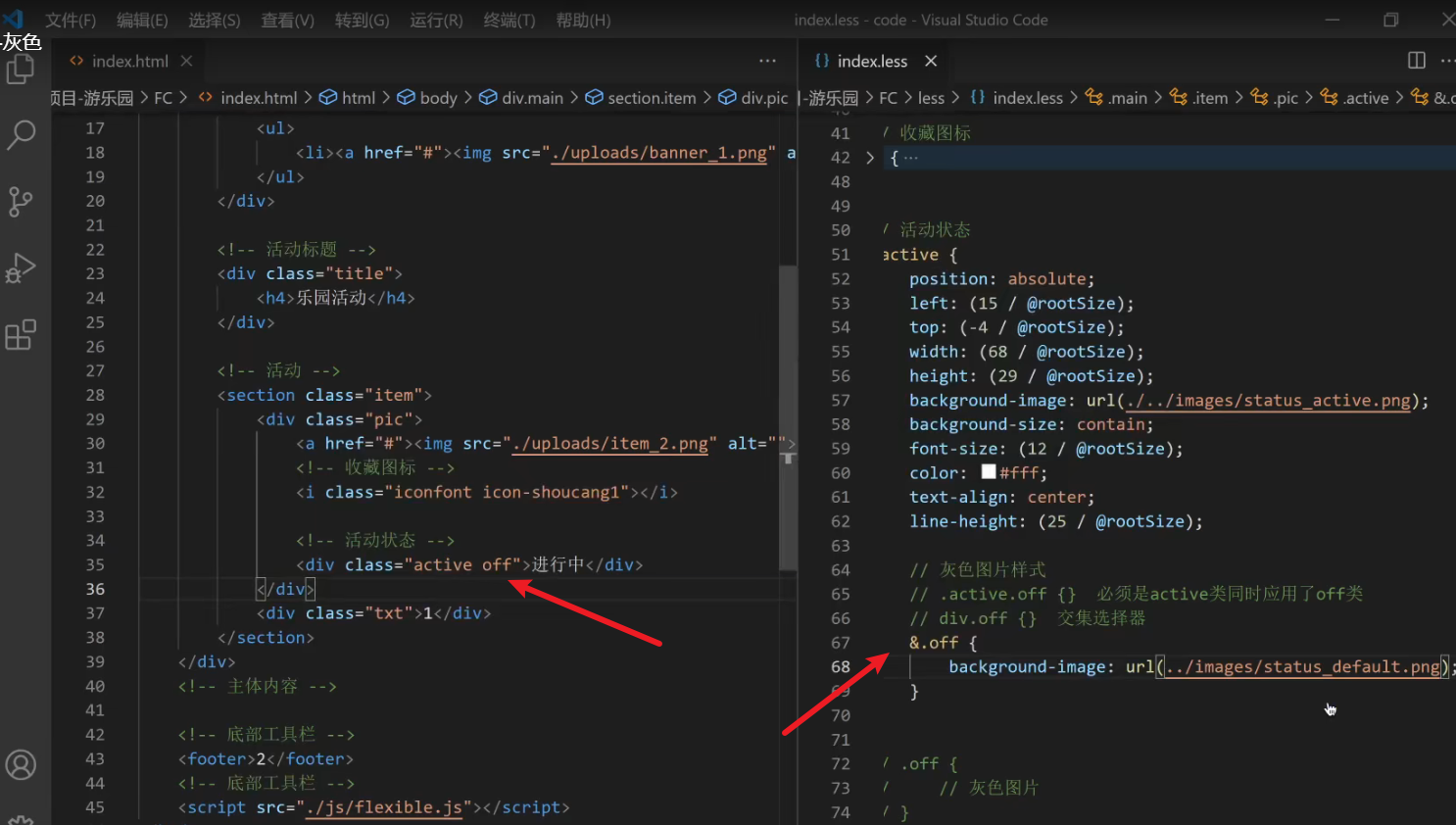The width and height of the screenshot is (1456, 825).
Task: Open more actions for index.html editor group
Action: 767,61
